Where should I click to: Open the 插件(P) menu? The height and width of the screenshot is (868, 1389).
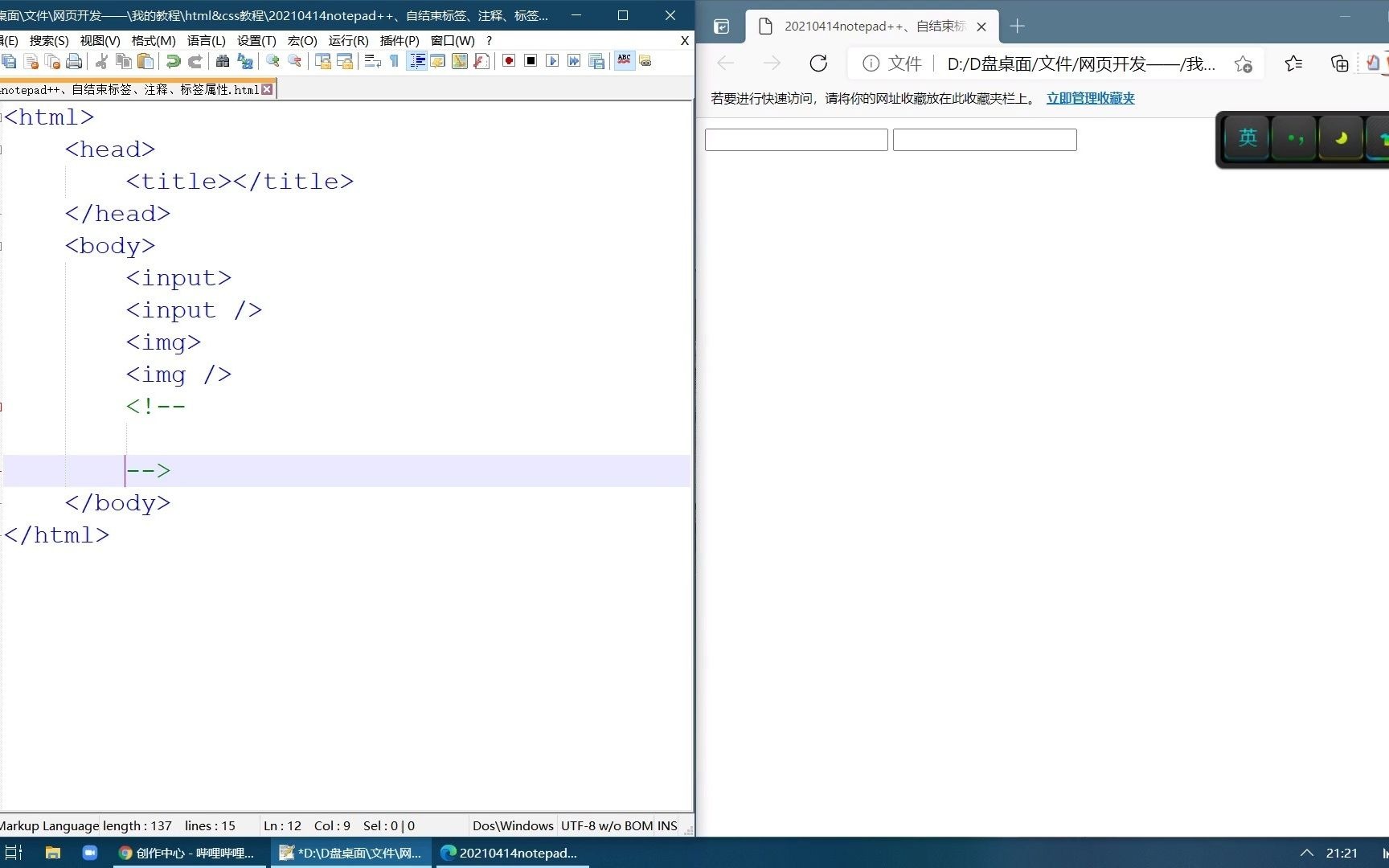click(399, 40)
